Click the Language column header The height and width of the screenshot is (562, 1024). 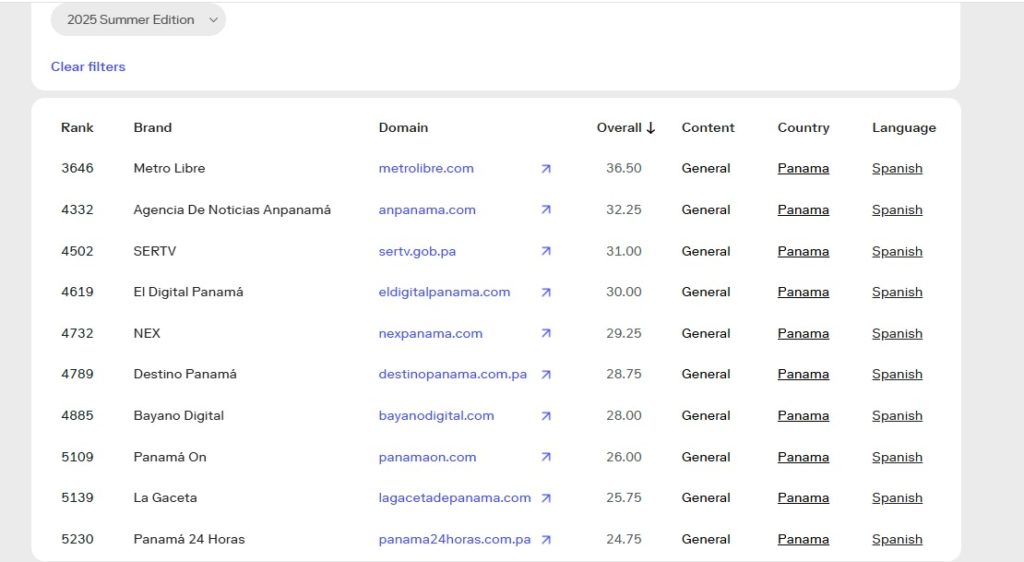tap(904, 128)
